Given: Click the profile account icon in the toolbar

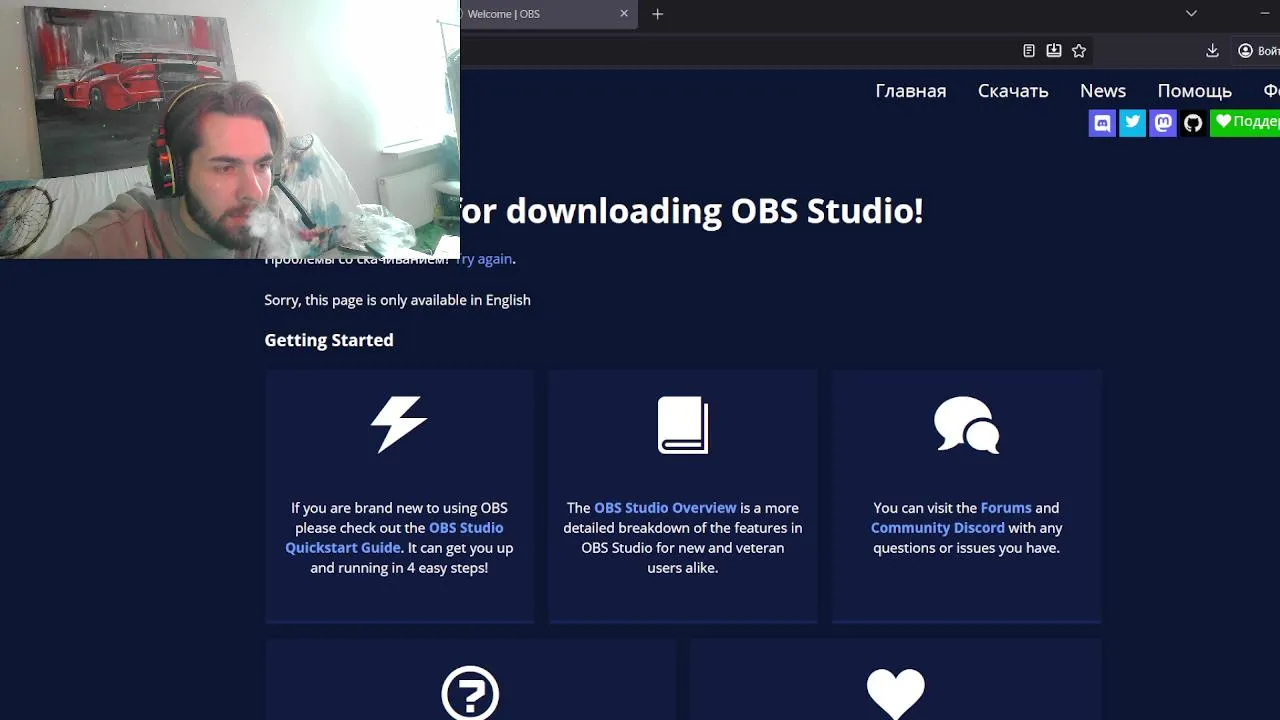Looking at the screenshot, I should 1258,51.
